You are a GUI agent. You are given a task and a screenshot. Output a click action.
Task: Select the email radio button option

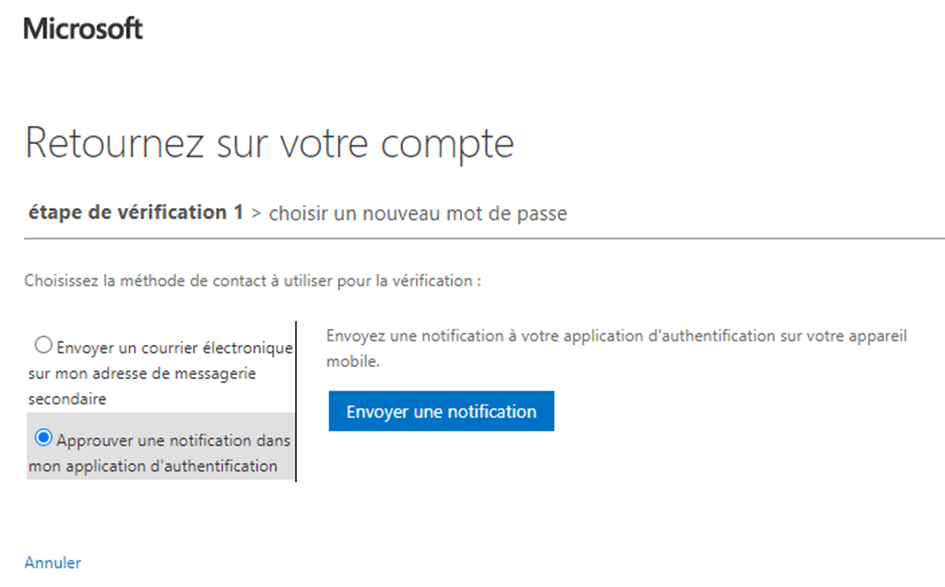click(43, 345)
